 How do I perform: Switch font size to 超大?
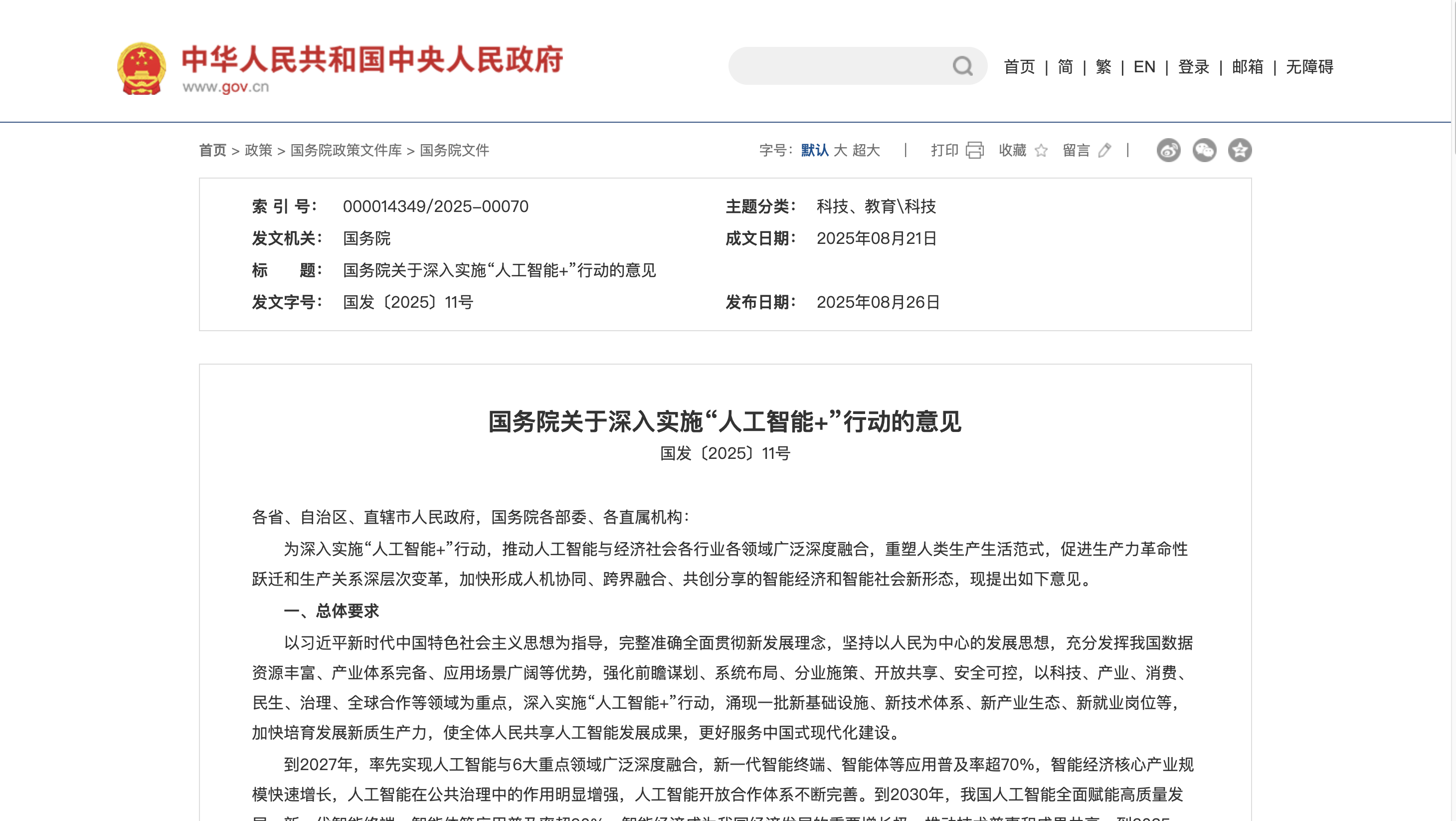866,151
